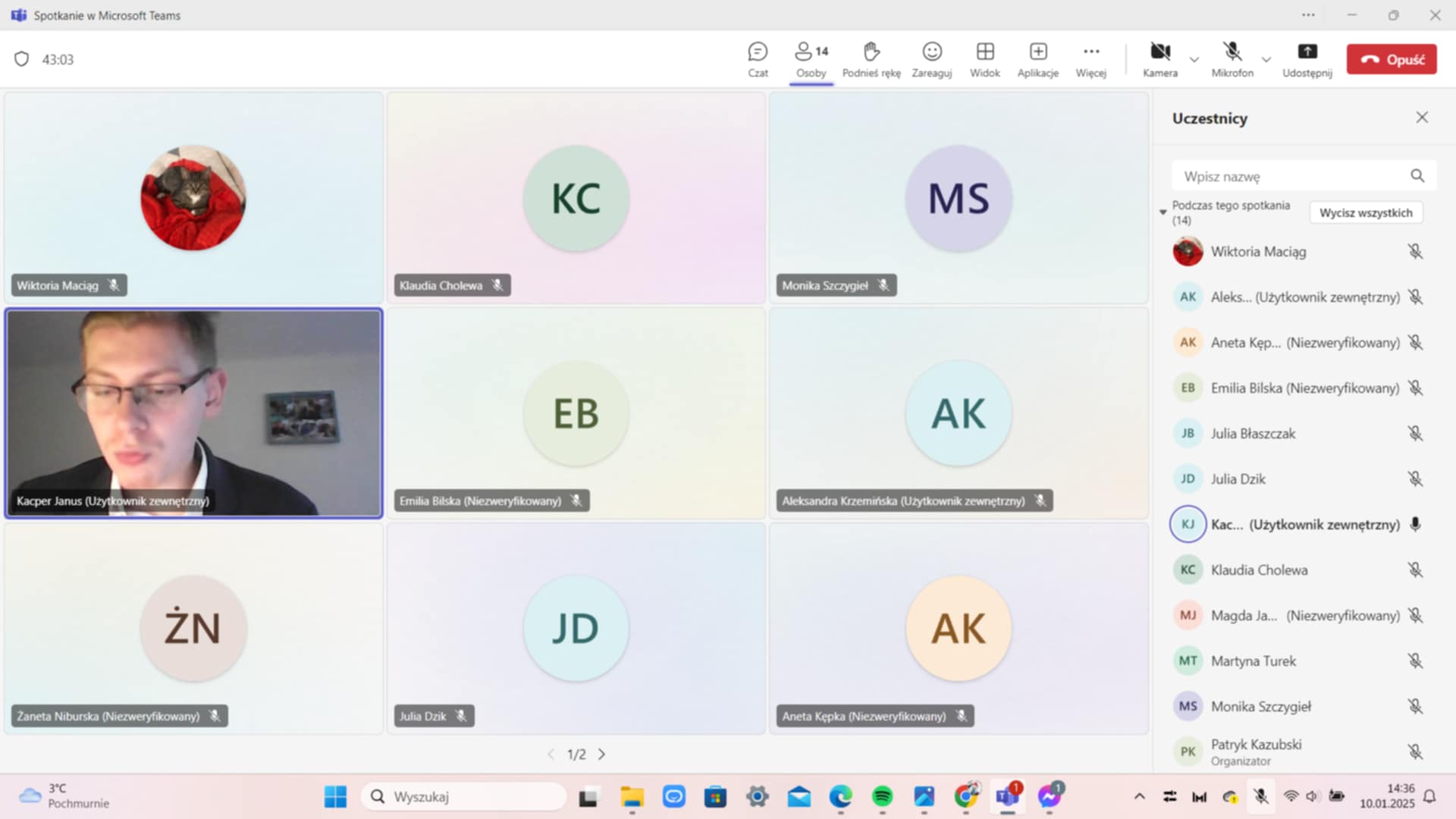Close the Uczestnicy panel
1456x819 pixels.
point(1422,118)
